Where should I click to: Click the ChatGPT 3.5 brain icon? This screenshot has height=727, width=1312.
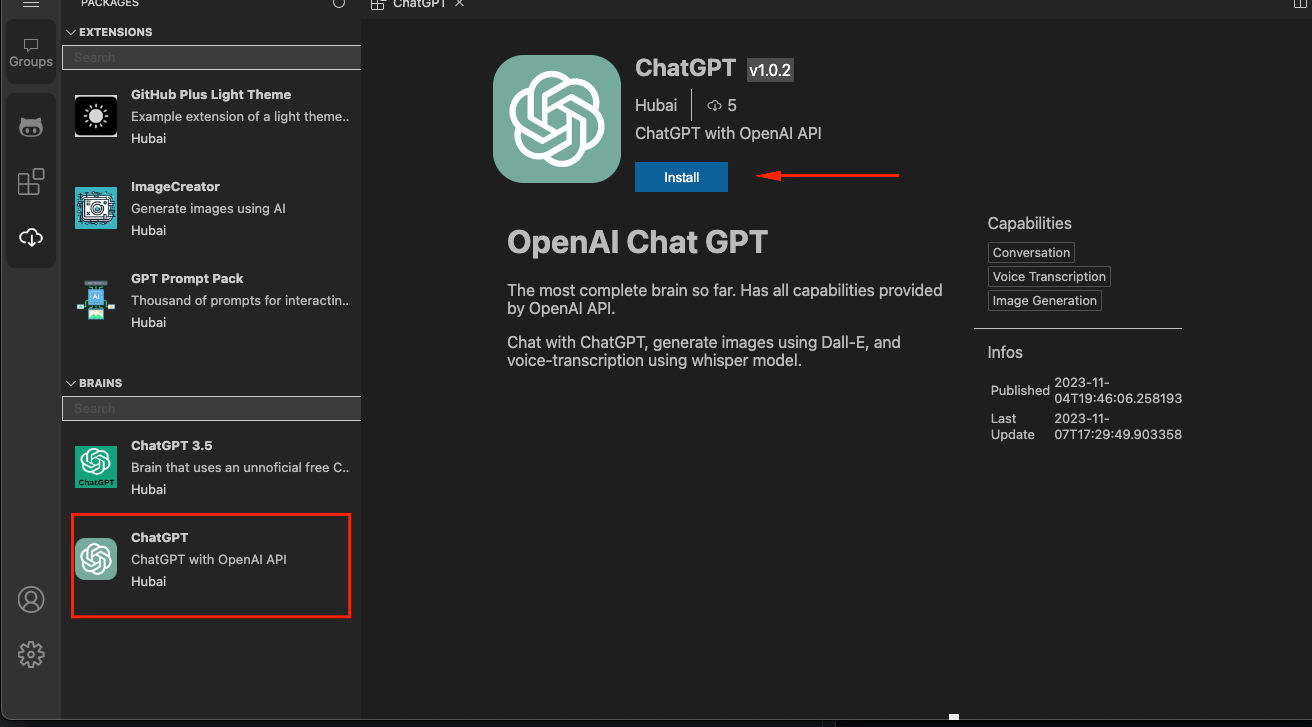96,467
